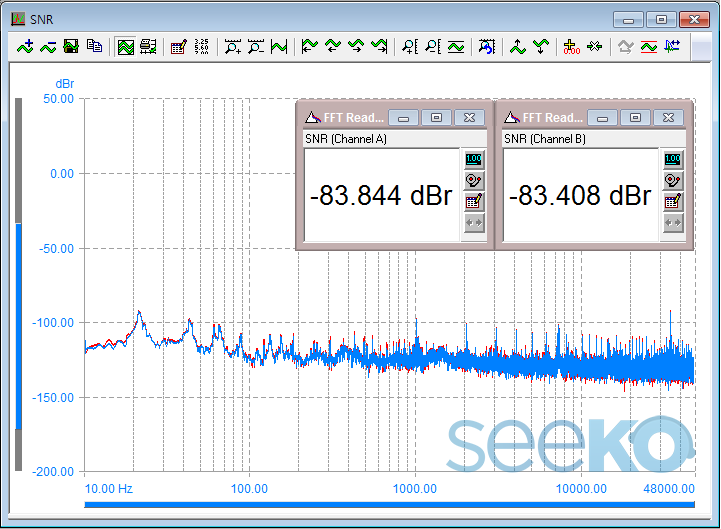Open notes icon in Channel B readout

[673, 201]
